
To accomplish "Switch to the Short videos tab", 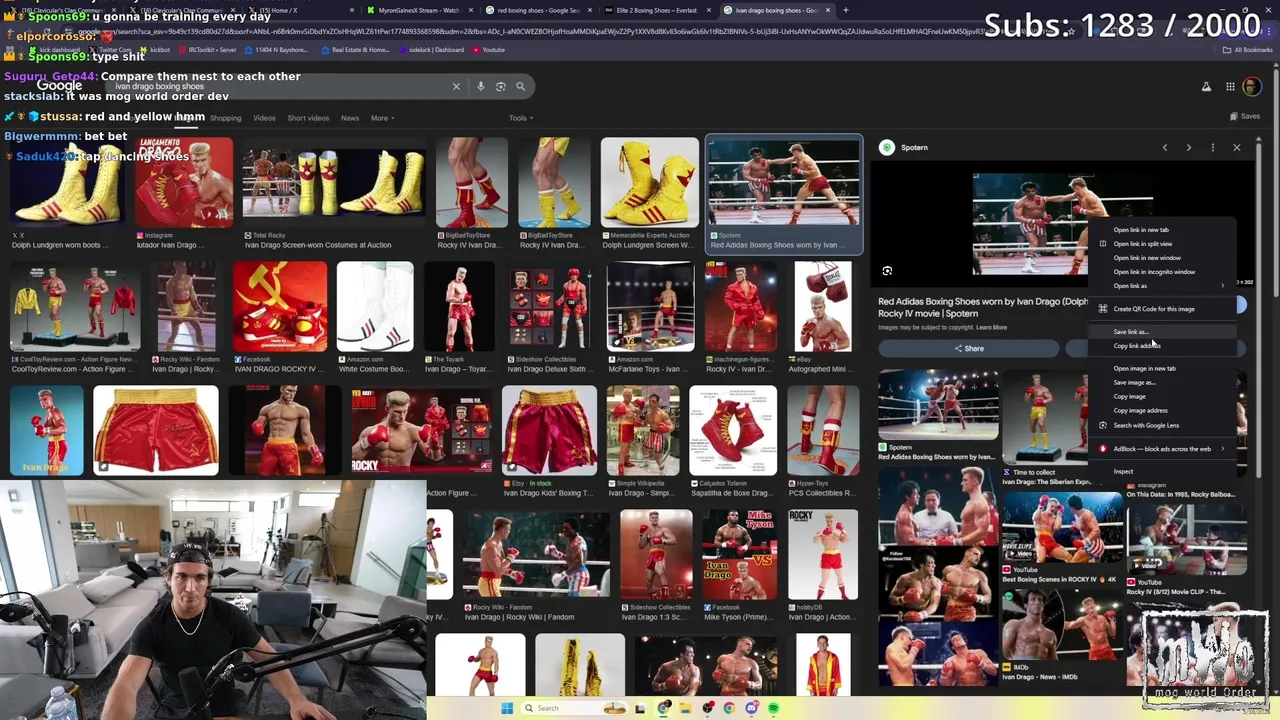I will click(x=308, y=118).
